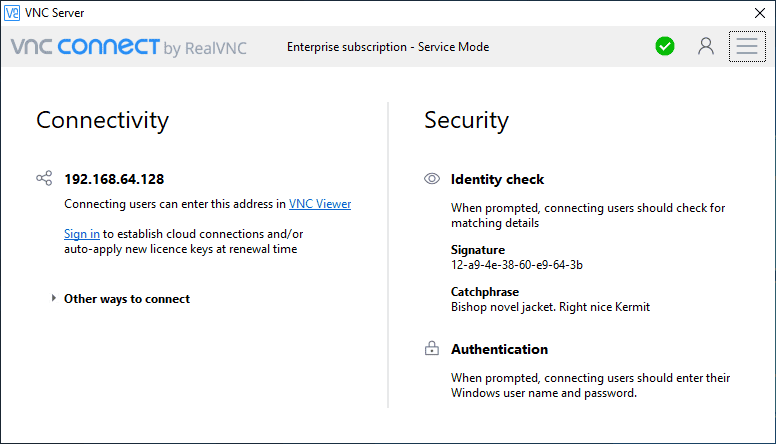Click the Catchphrase label
Viewport: 776px width, 444px height.
pos(485,292)
